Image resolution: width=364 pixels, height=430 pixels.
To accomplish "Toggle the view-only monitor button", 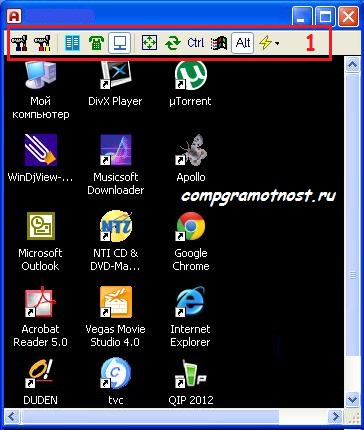I will pos(119,43).
